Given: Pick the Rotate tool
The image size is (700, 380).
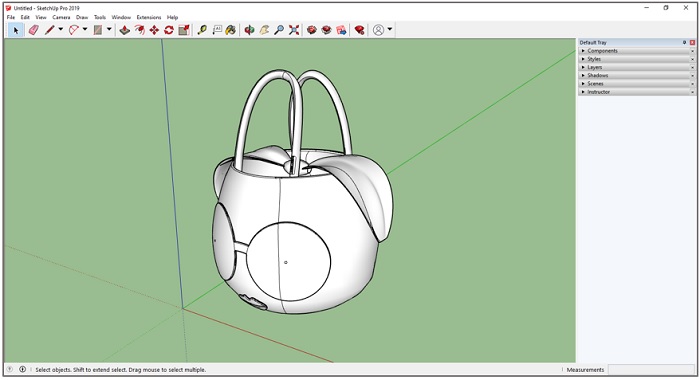Looking at the screenshot, I should click(169, 30).
